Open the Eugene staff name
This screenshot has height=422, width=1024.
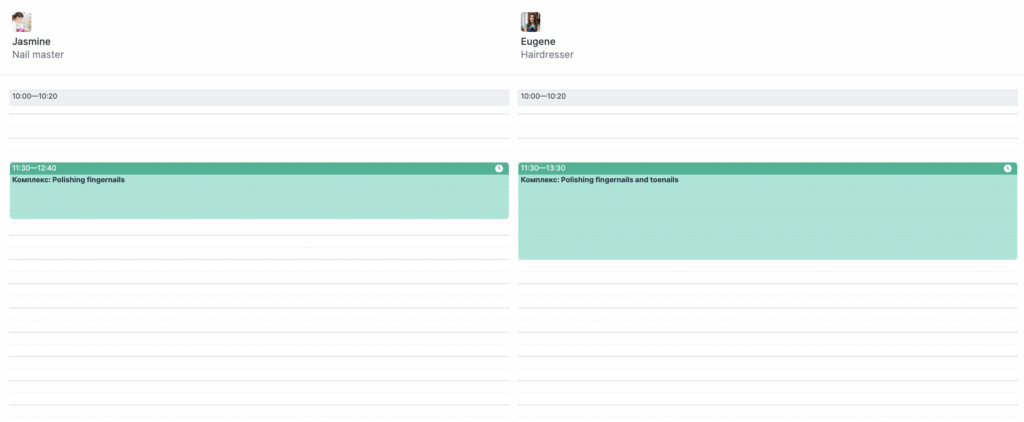(x=539, y=42)
